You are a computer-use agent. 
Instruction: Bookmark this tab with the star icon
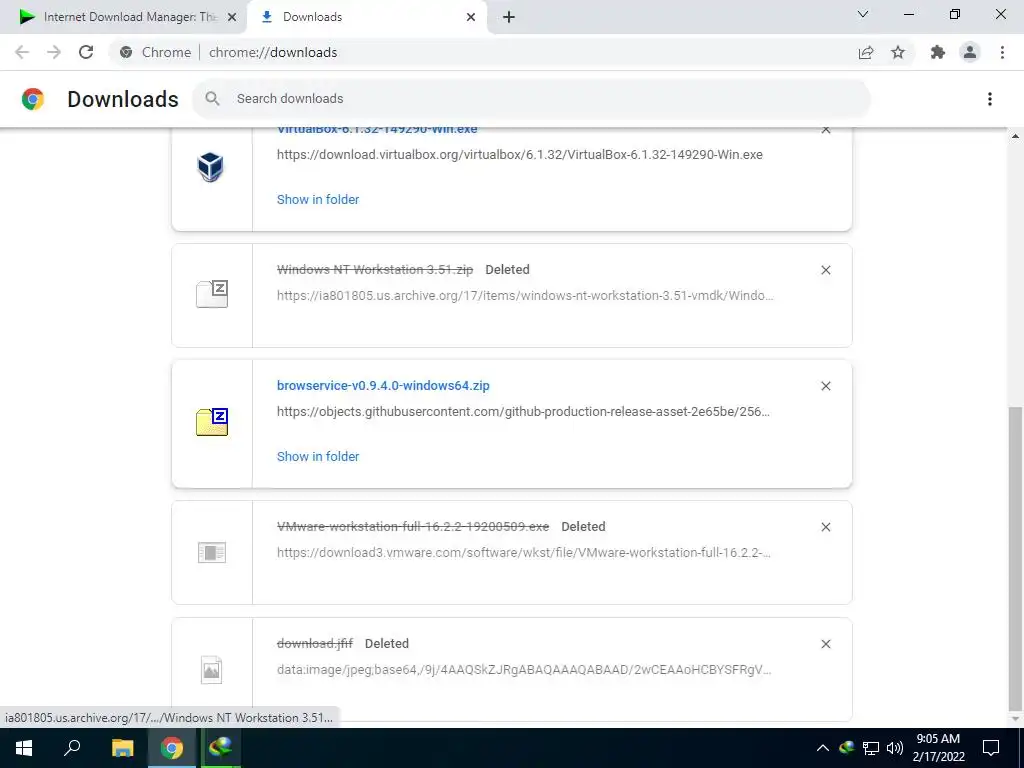click(x=898, y=52)
